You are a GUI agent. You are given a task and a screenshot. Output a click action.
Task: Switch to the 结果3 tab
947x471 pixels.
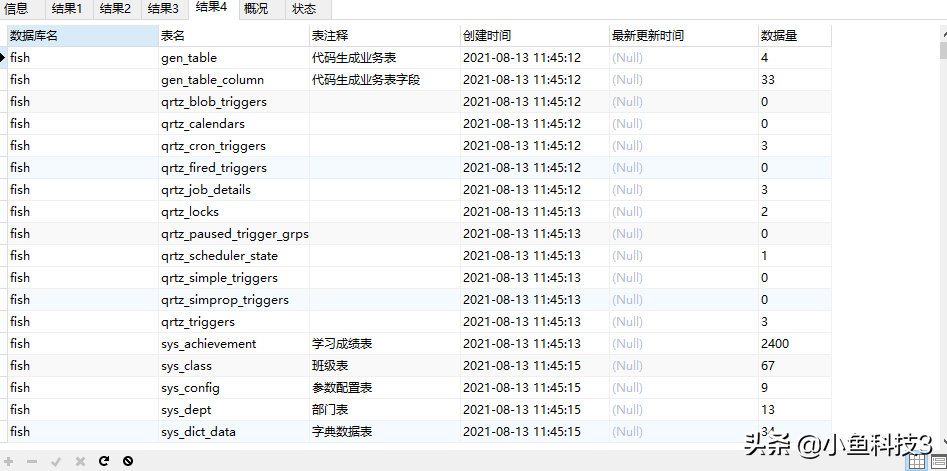coord(163,8)
